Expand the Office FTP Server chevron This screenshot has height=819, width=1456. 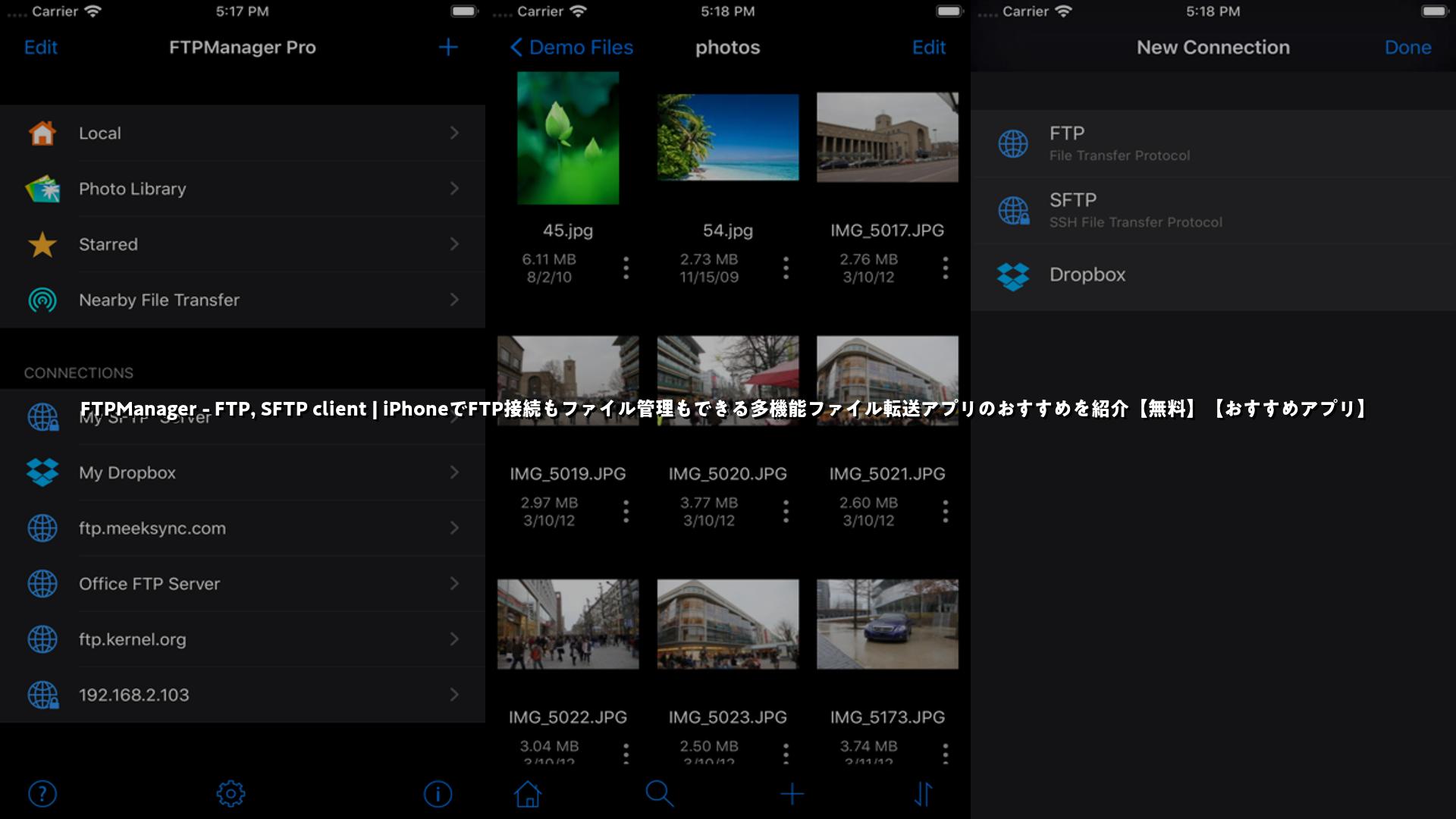point(454,583)
